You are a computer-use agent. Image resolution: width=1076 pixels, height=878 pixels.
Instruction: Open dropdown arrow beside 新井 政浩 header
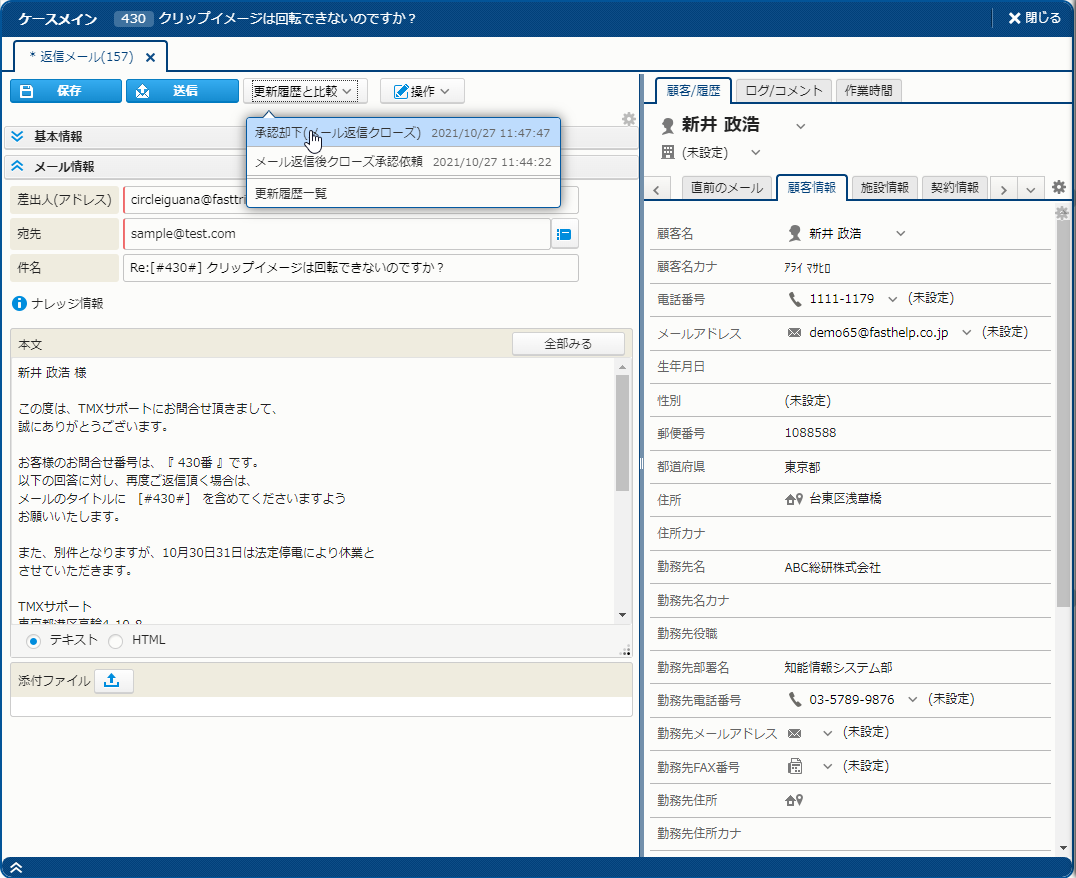pos(800,126)
